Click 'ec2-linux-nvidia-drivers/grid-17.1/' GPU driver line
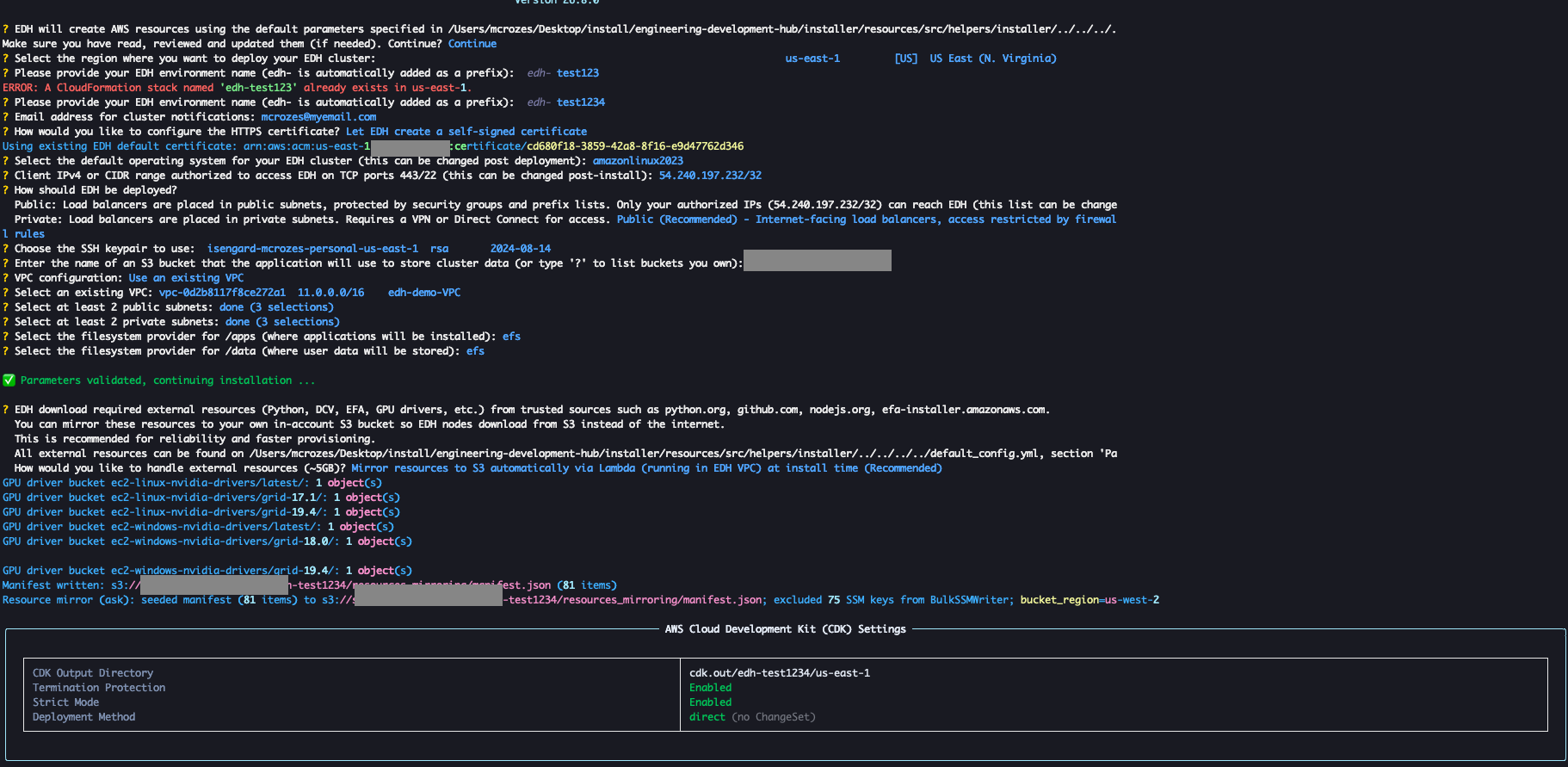Screen dimensions: 1568x767 click(x=201, y=498)
